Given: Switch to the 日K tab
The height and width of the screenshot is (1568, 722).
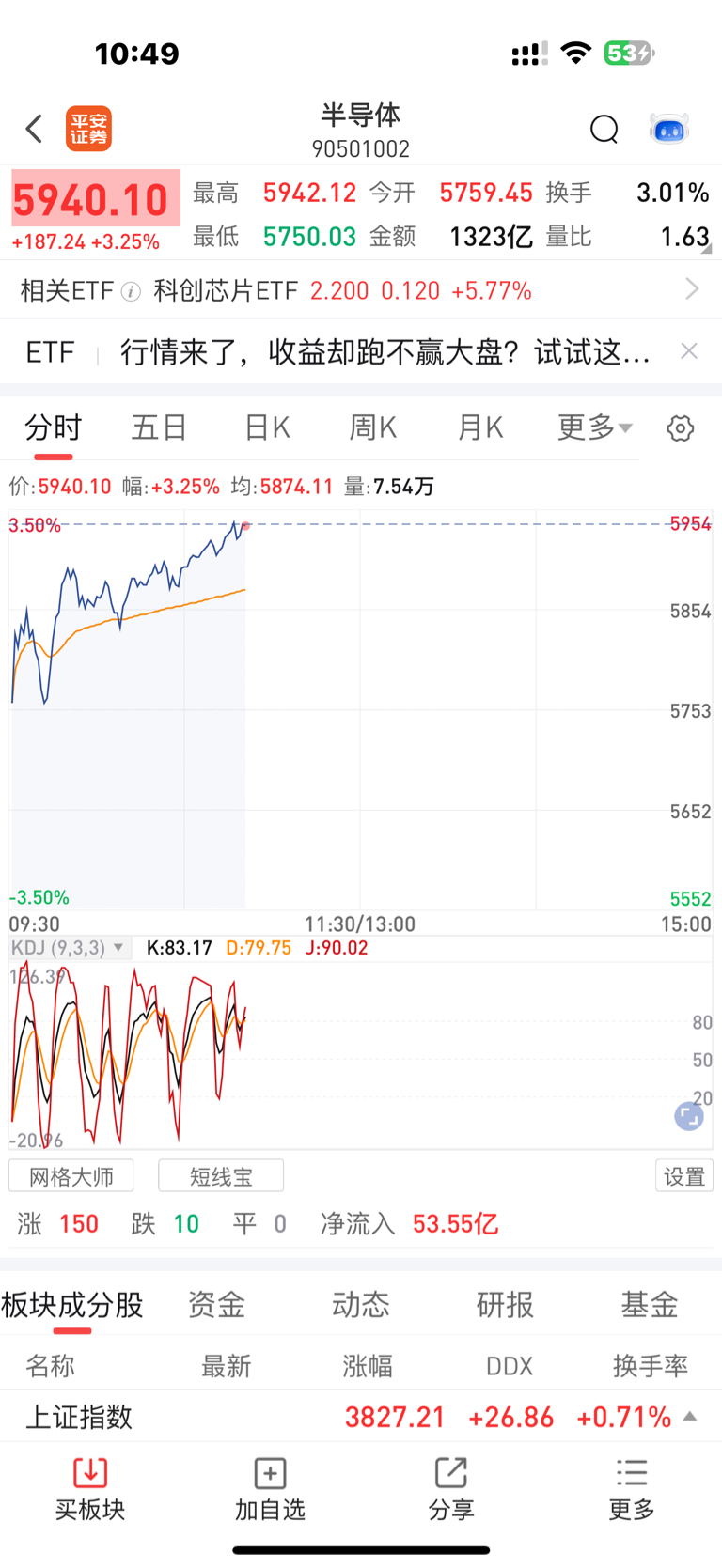Looking at the screenshot, I should 267,427.
